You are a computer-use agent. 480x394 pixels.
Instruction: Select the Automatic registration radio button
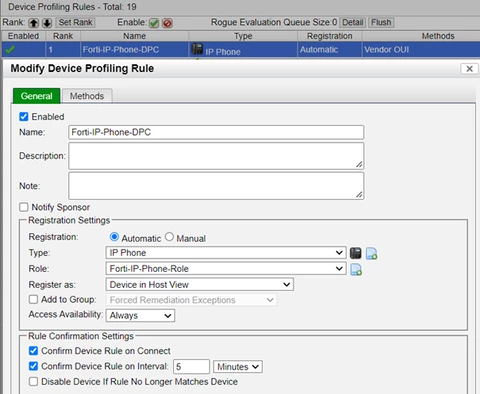click(114, 237)
